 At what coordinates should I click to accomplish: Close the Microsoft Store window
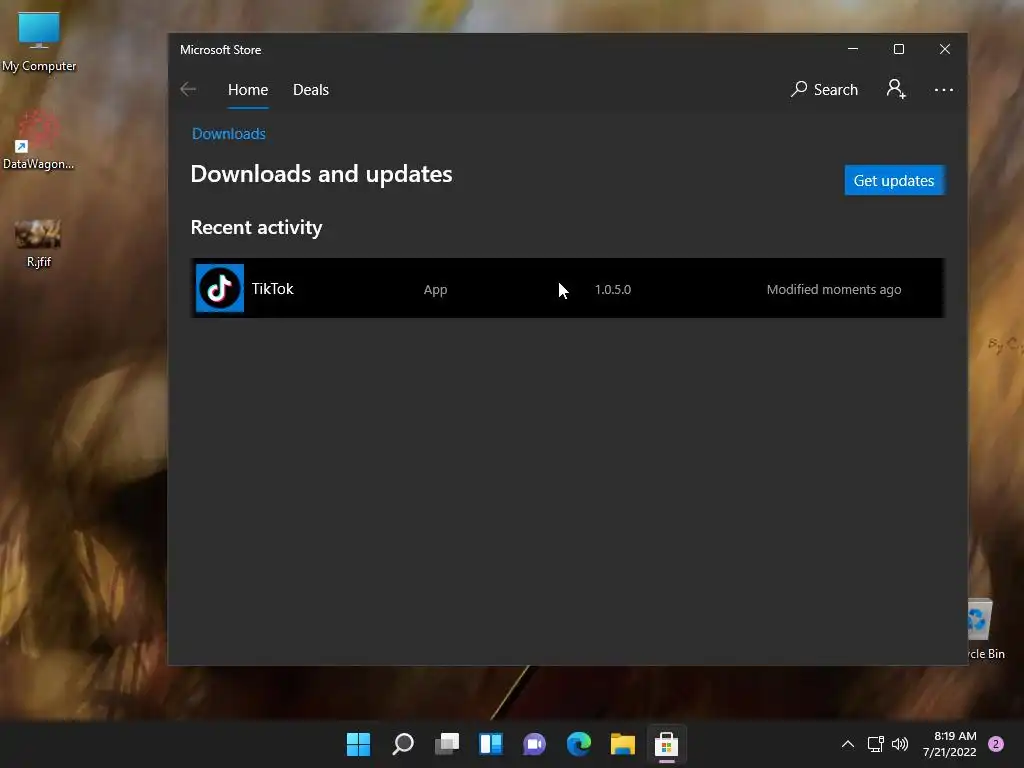(x=945, y=49)
